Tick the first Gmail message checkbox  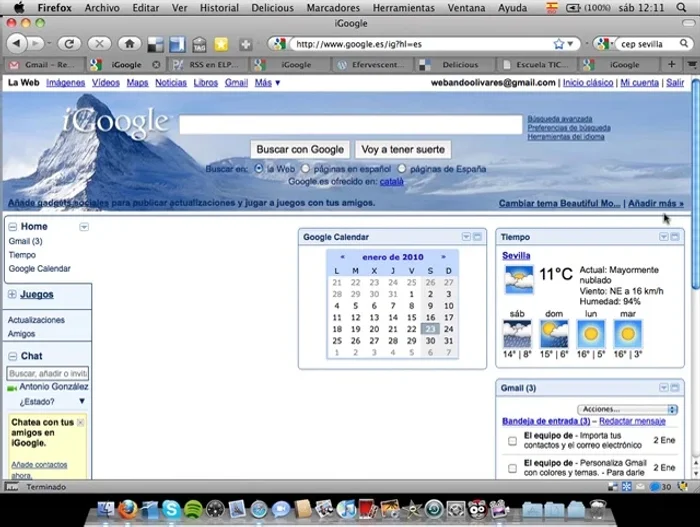[512, 440]
